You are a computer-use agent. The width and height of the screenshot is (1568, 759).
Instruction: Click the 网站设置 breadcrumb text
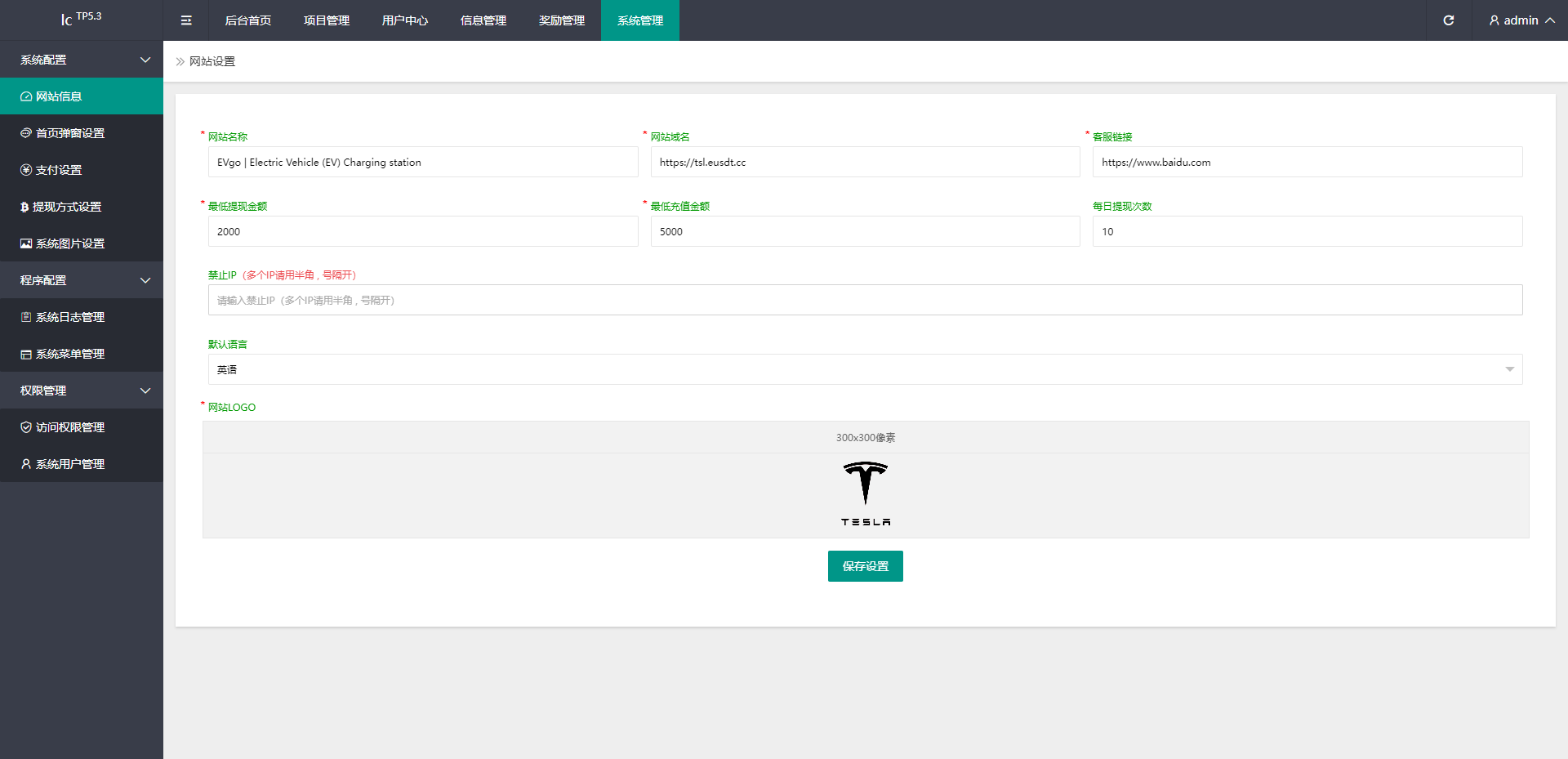pos(212,61)
